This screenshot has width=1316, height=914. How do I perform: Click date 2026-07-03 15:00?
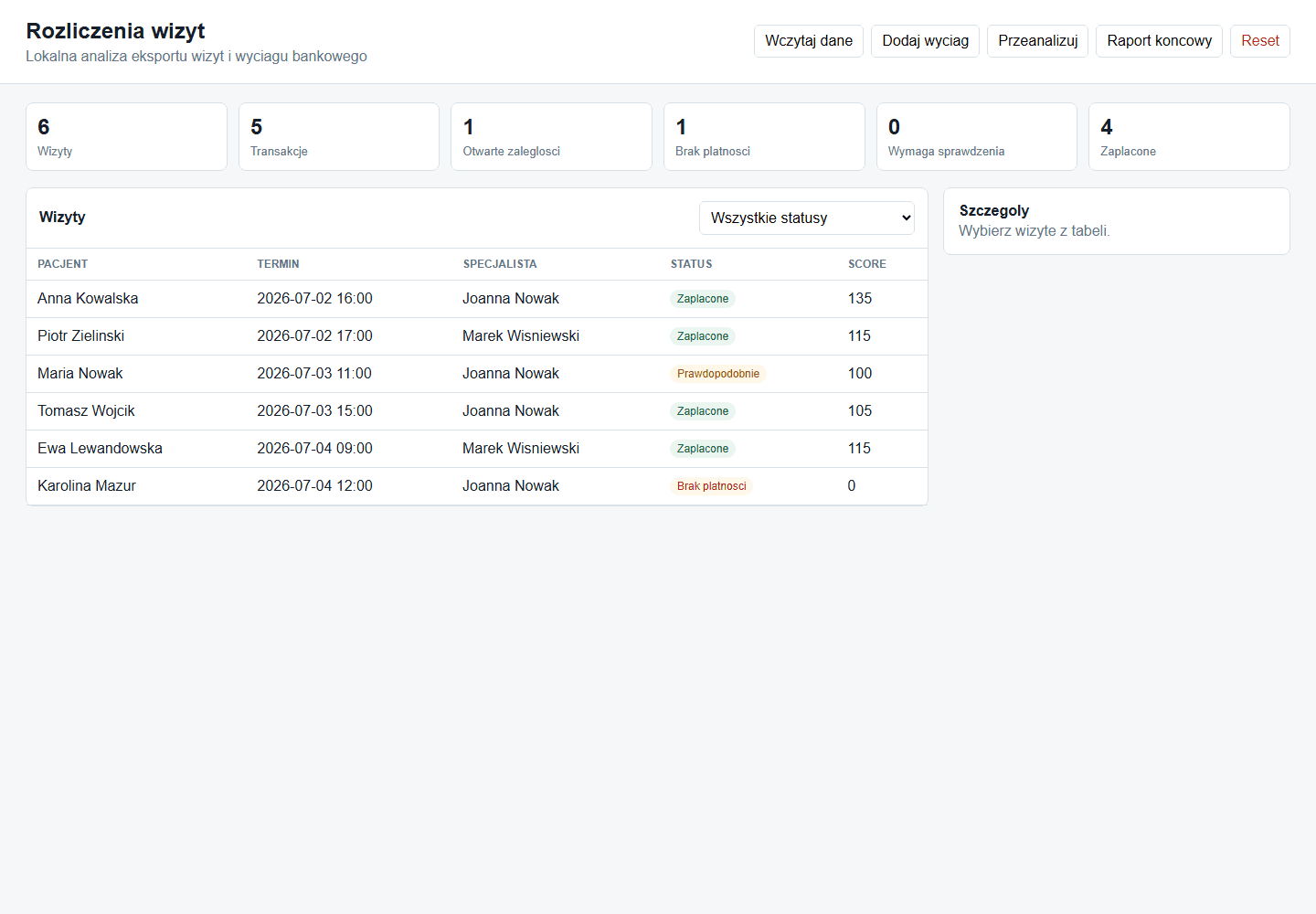(x=314, y=411)
